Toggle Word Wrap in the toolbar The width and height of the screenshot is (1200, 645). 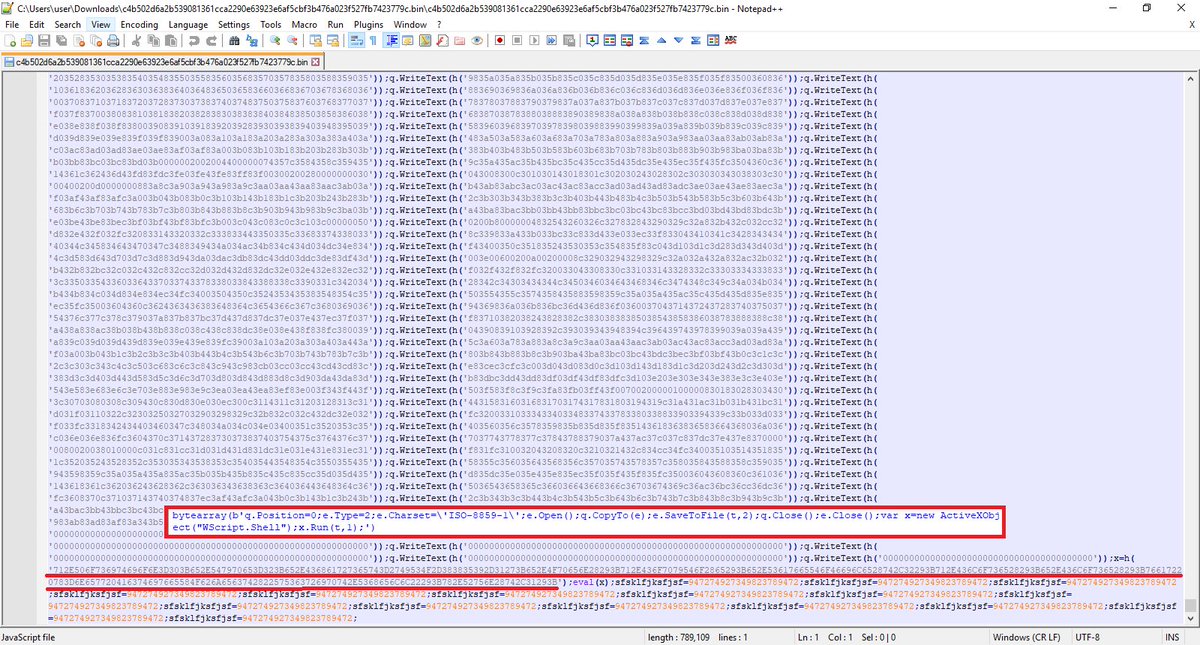[355, 40]
